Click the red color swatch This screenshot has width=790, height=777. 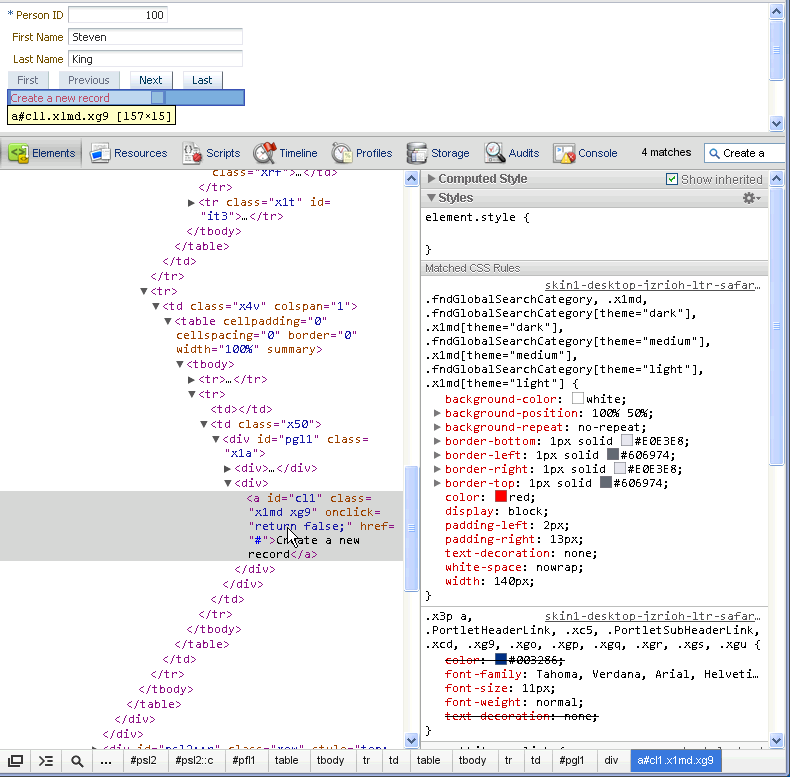coord(500,497)
